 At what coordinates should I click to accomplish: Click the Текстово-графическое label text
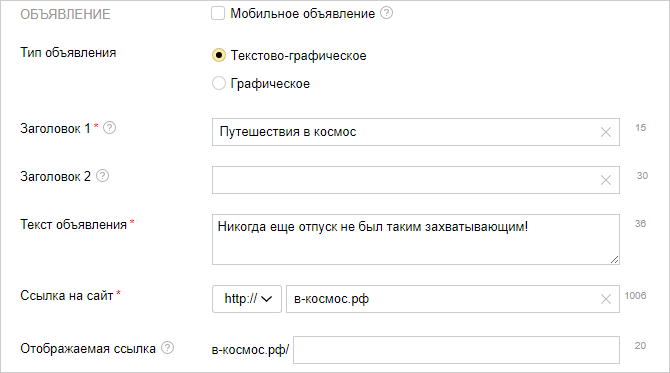(x=299, y=56)
